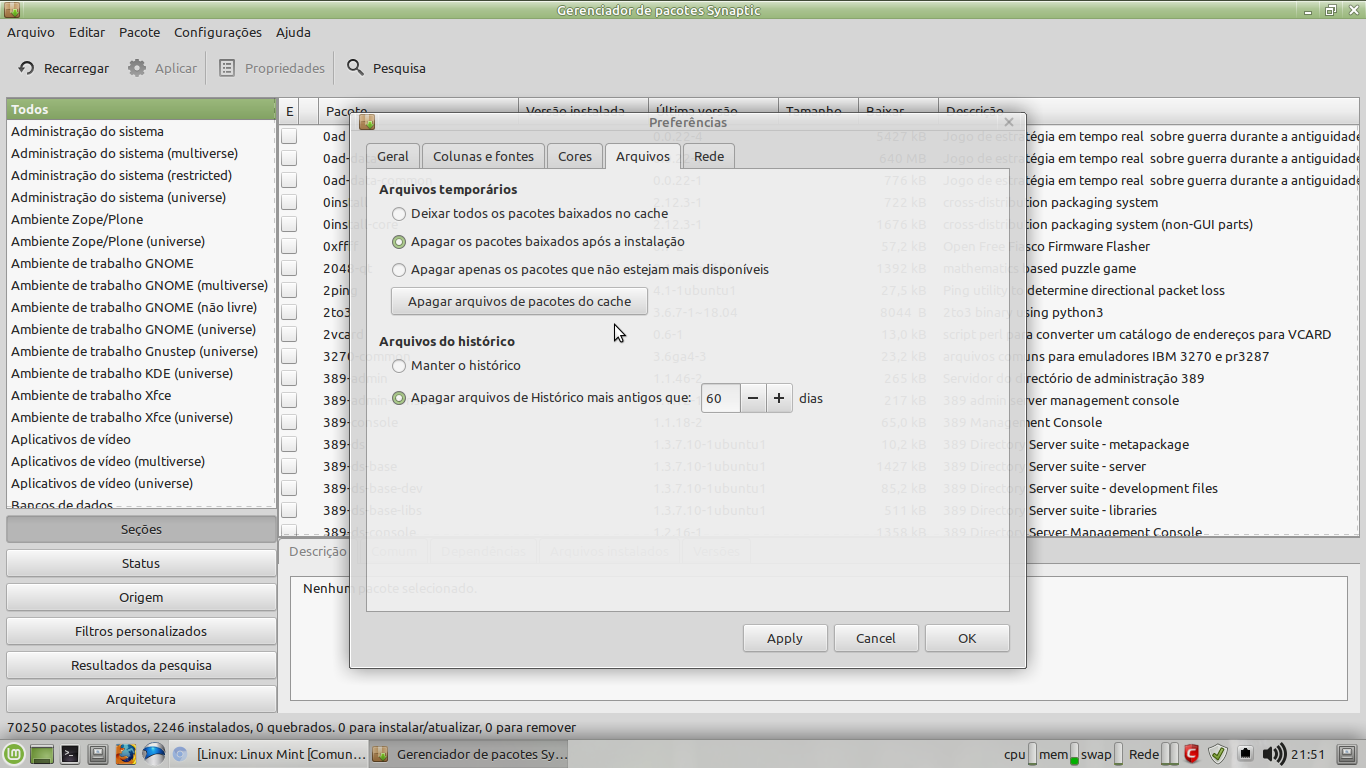Select Ambiente de trabalho GNOME (não livre)
Image resolution: width=1366 pixels, height=768 pixels.
[x=141, y=307]
